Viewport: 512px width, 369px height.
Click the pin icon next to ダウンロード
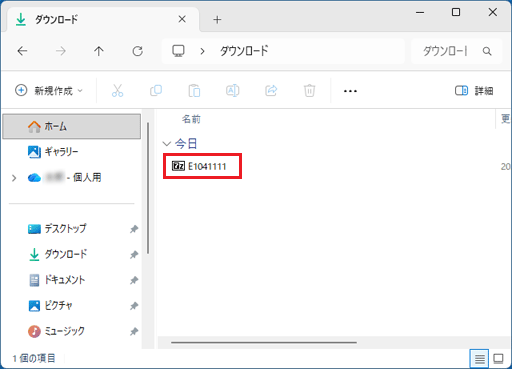pos(134,255)
